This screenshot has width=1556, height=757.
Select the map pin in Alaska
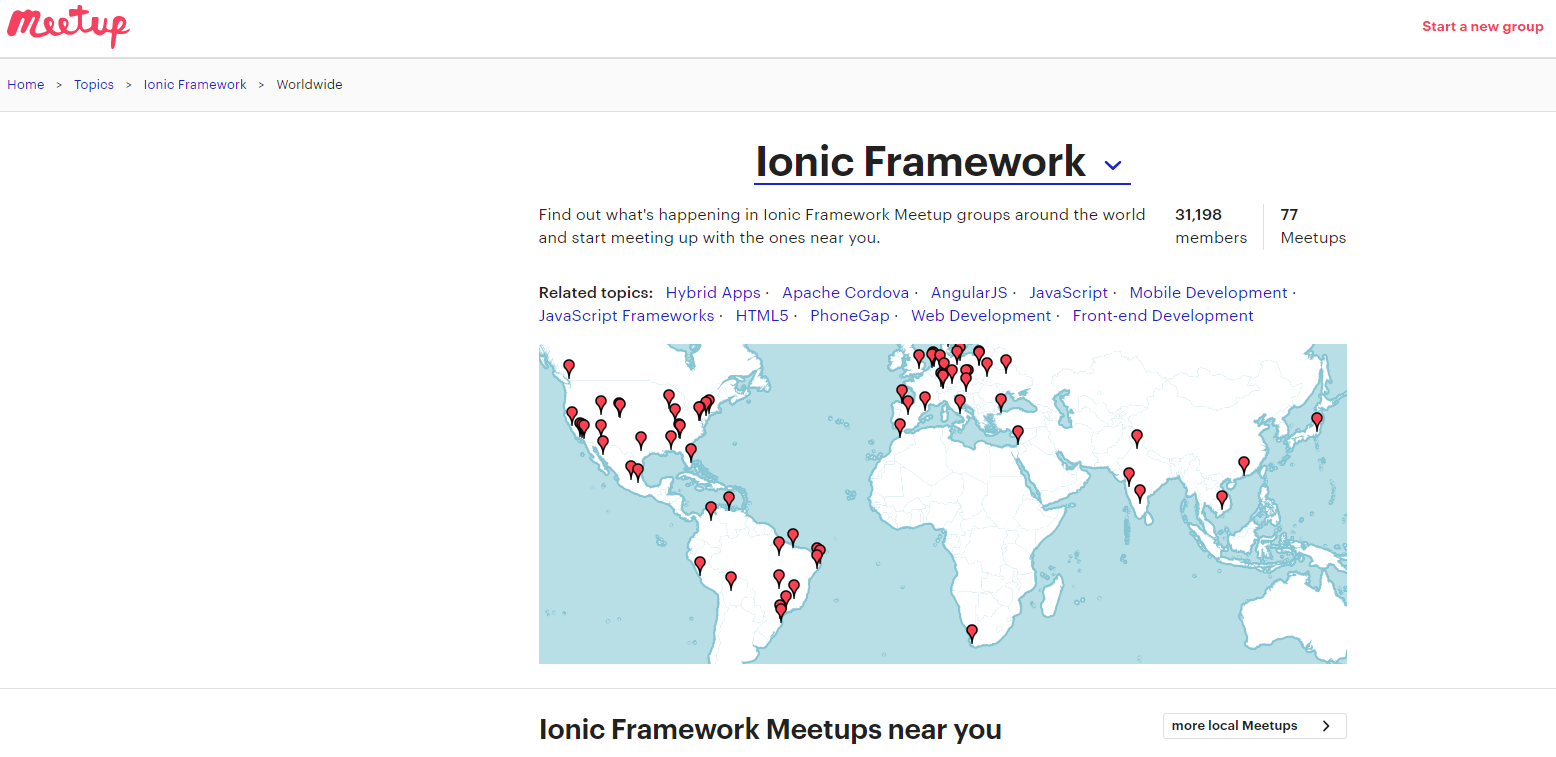click(569, 366)
